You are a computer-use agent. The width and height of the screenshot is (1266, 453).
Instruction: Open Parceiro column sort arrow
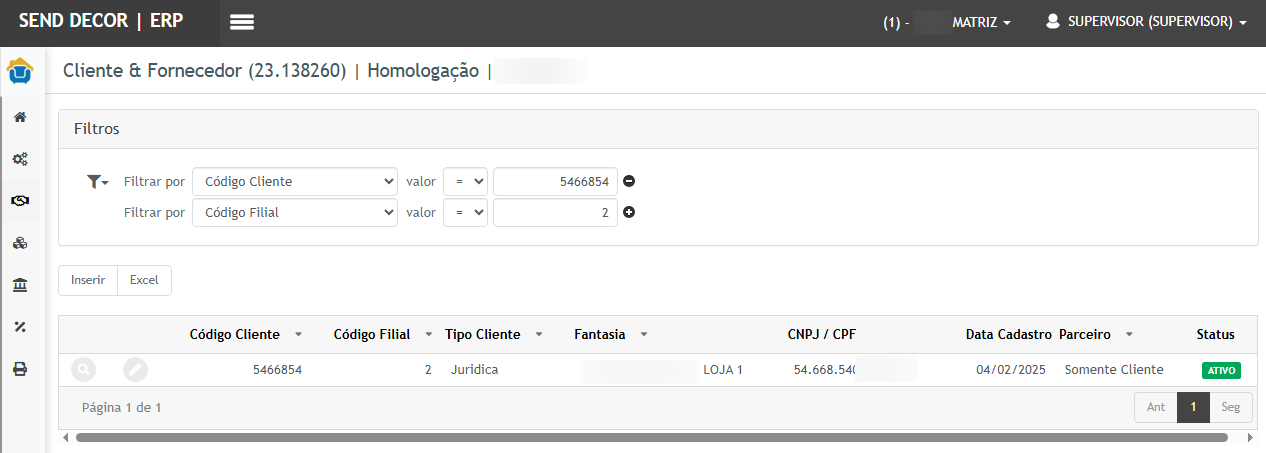1129,335
